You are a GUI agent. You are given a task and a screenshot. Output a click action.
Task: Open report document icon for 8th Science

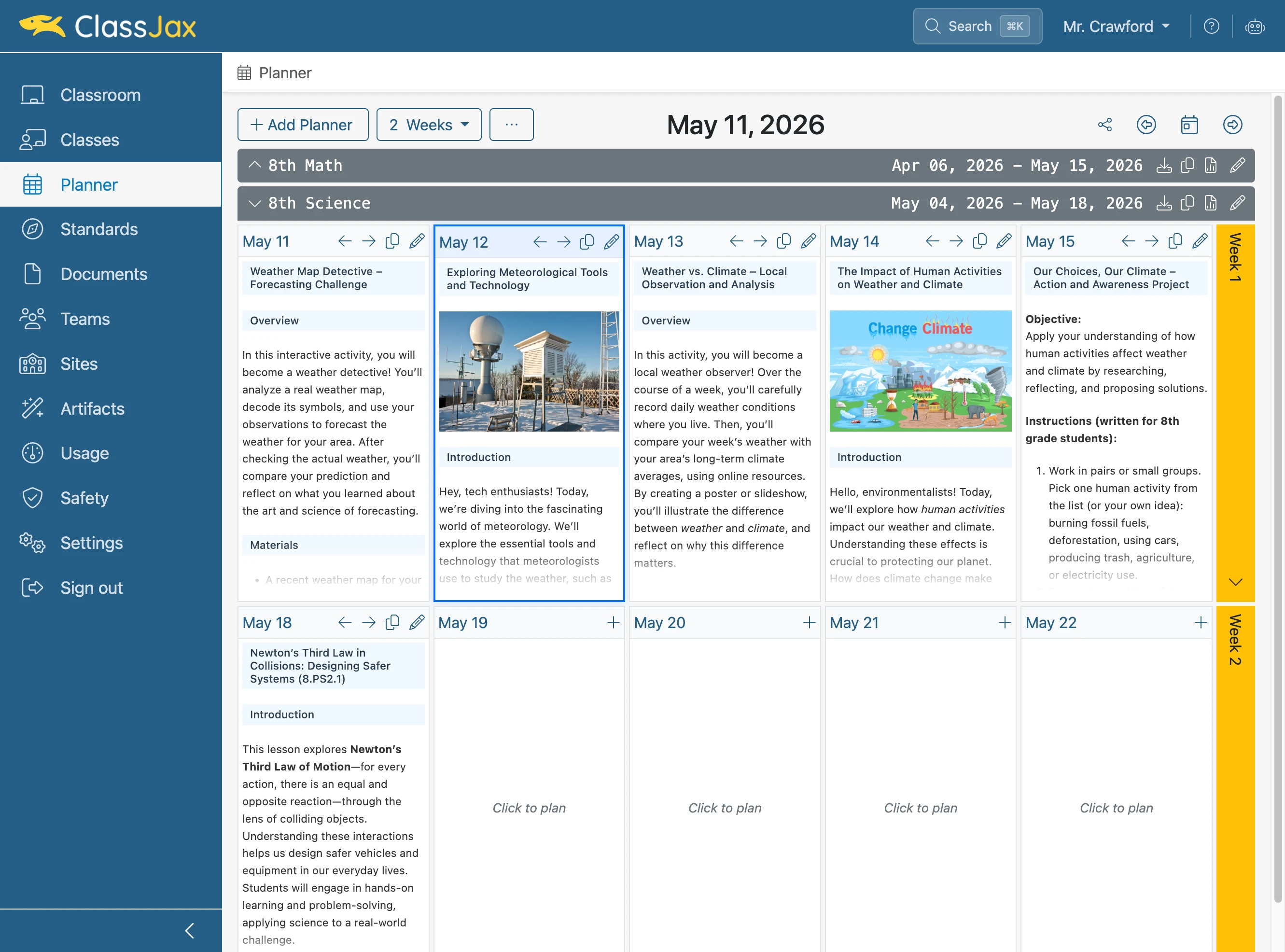1210,203
